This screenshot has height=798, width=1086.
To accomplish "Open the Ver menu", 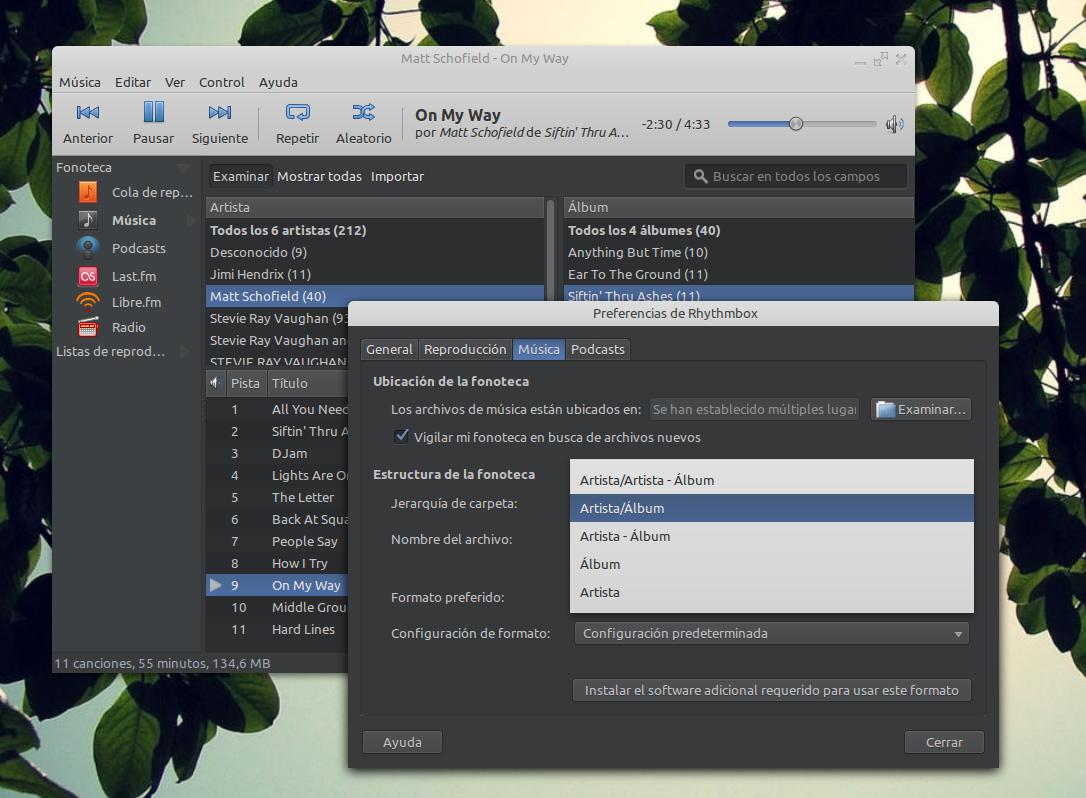I will pos(175,82).
